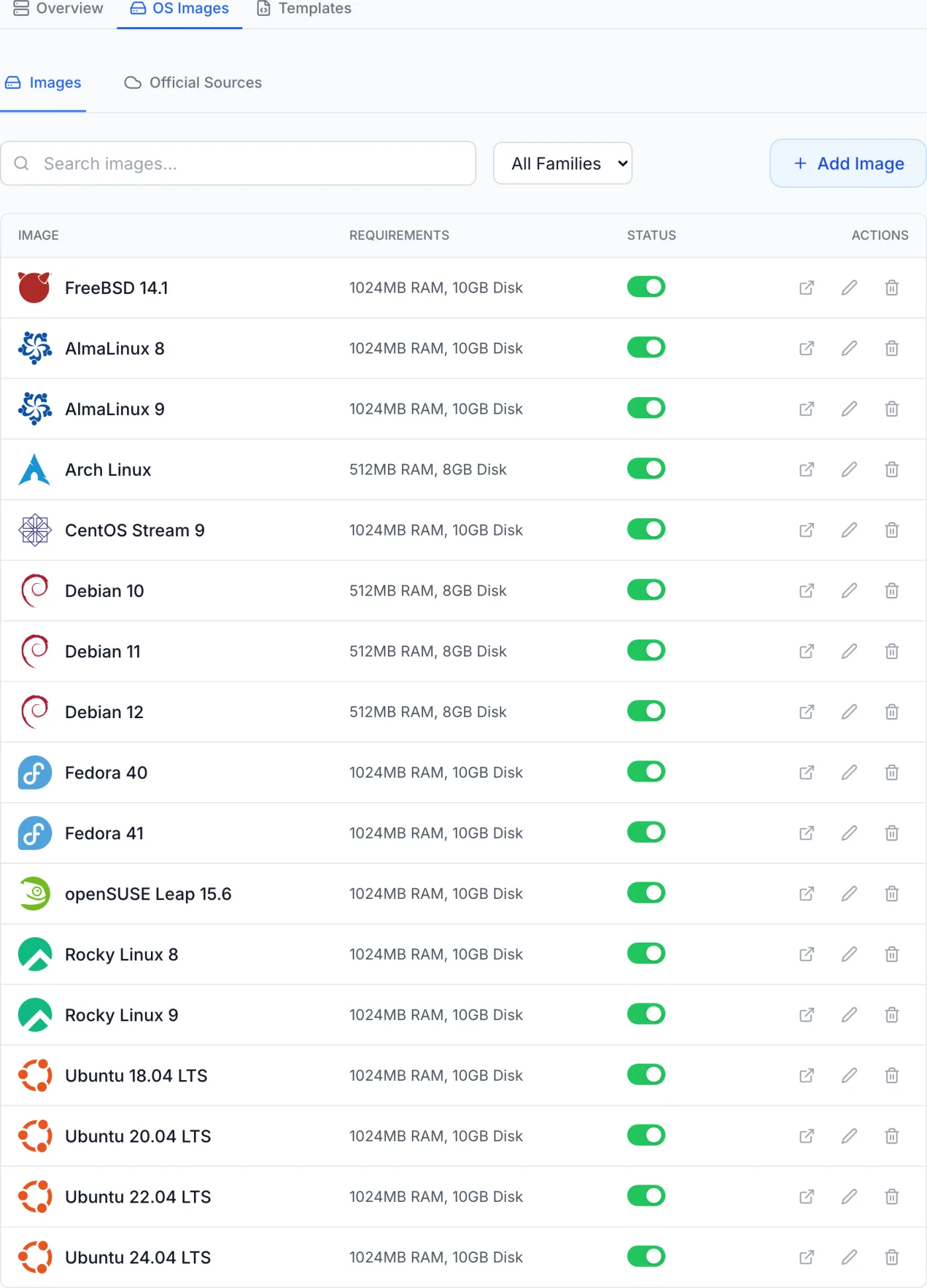The width and height of the screenshot is (927, 1288).
Task: Click the FreeBSD logo icon
Action: click(34, 287)
